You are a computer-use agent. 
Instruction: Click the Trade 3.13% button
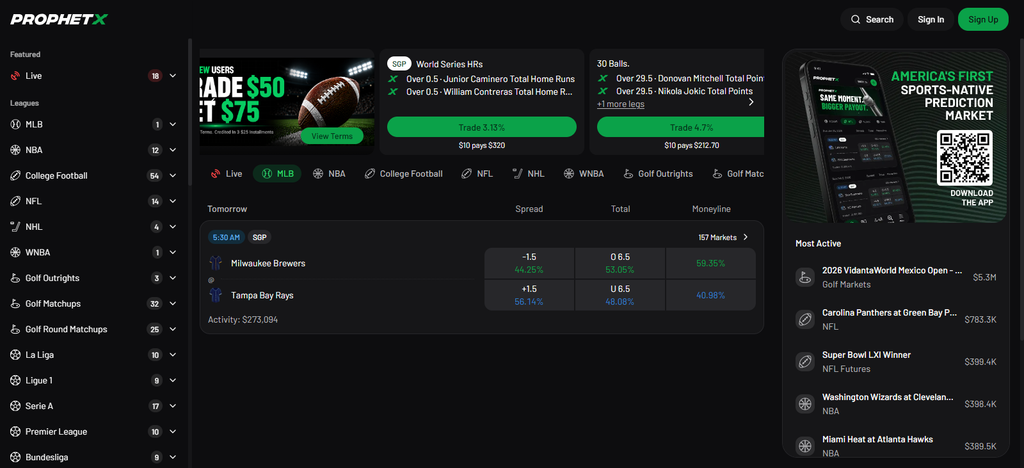point(482,127)
